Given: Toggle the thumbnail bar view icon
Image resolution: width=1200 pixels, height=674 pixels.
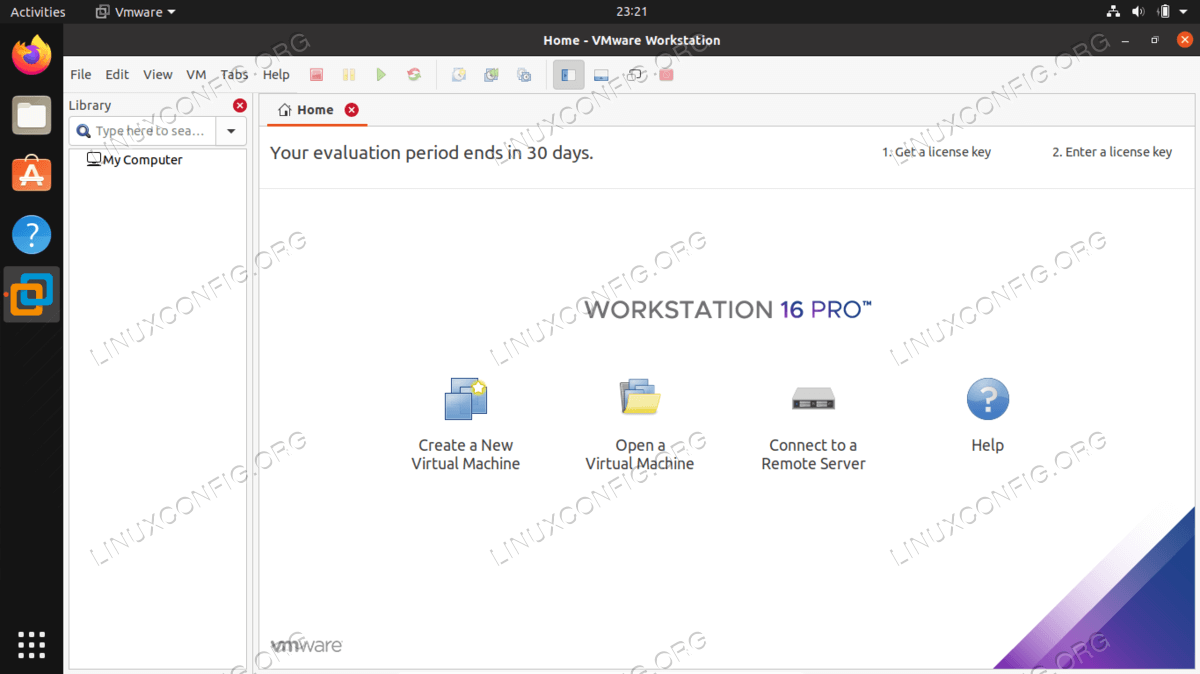Looking at the screenshot, I should pyautogui.click(x=601, y=75).
